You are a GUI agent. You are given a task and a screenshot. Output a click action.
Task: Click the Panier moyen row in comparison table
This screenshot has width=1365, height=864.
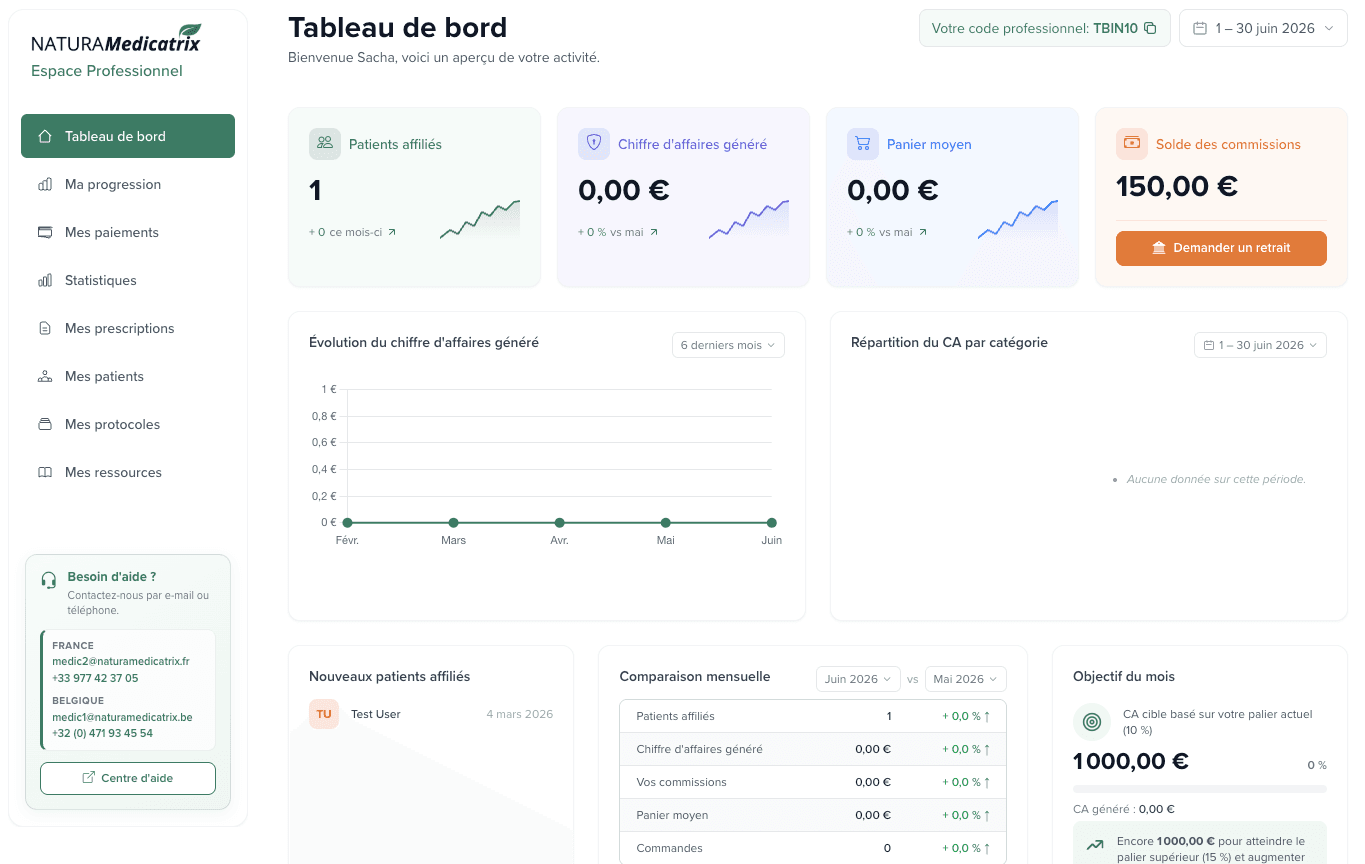click(x=813, y=815)
